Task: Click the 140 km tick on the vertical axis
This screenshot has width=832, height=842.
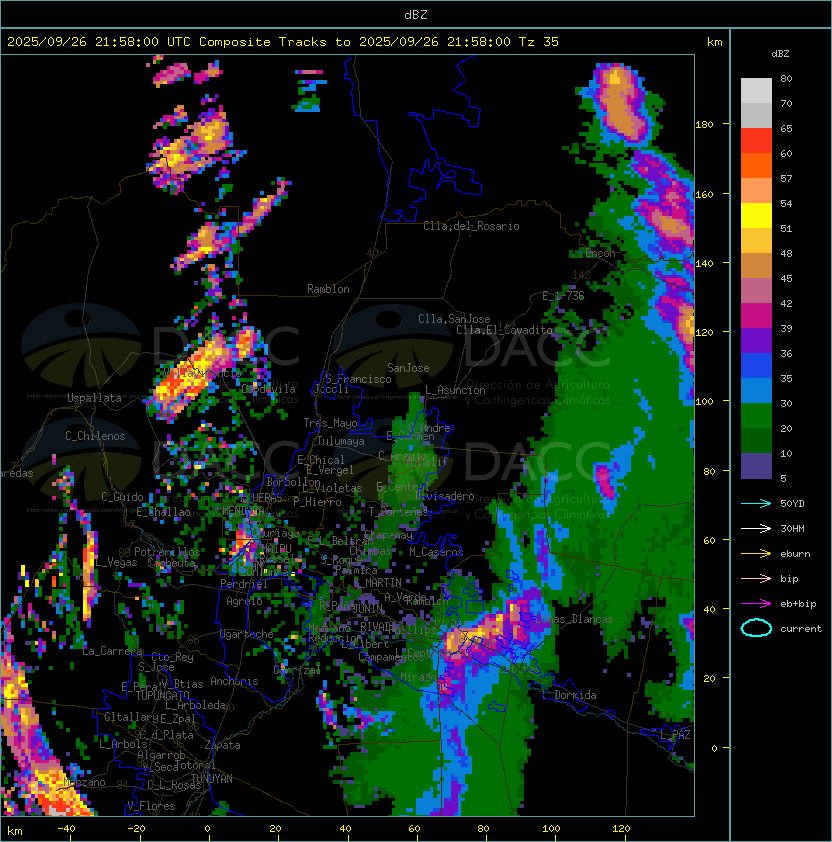Action: point(704,264)
